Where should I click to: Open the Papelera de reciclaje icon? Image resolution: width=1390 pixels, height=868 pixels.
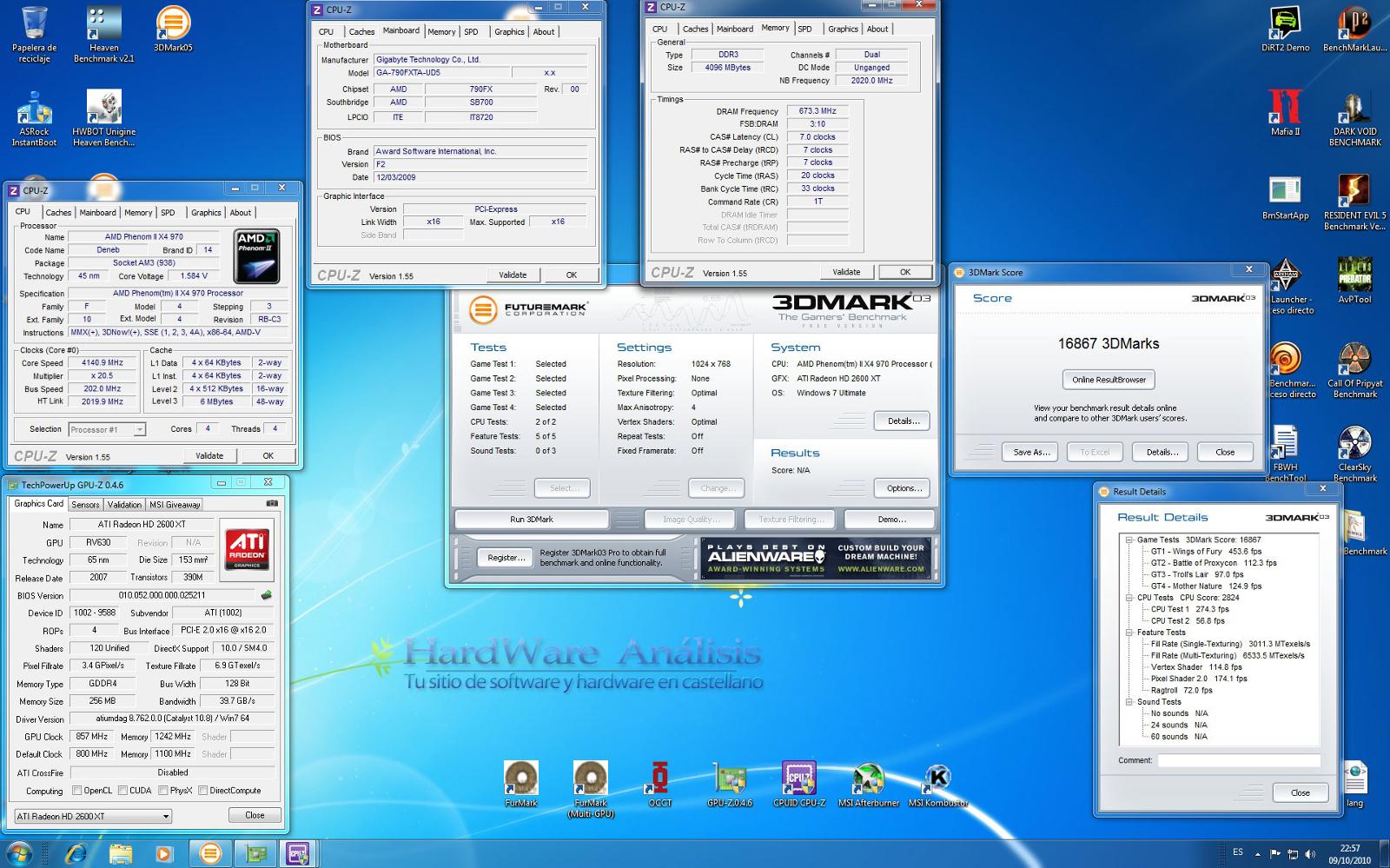coord(34,34)
